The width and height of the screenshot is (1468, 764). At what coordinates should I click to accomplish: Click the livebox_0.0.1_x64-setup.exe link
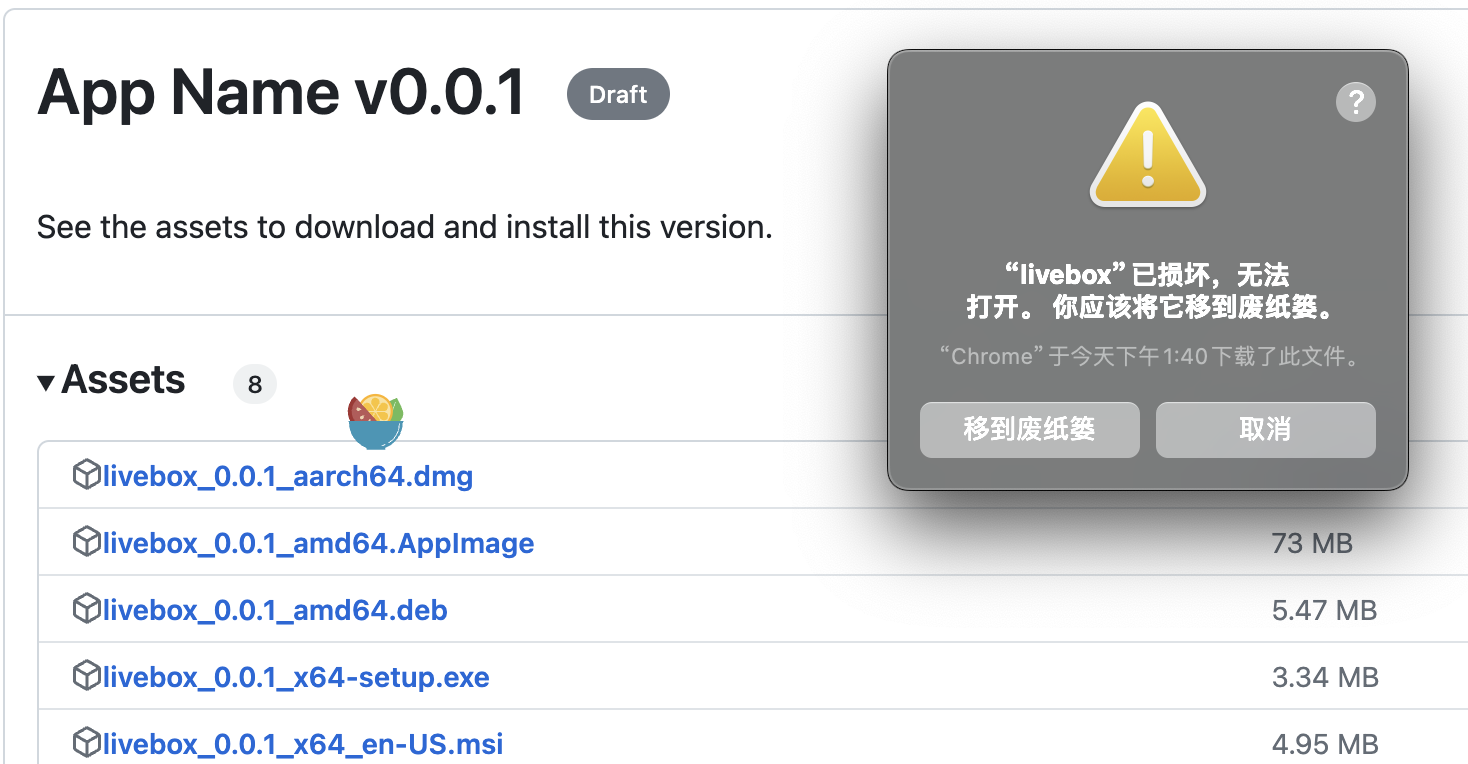tap(295, 675)
